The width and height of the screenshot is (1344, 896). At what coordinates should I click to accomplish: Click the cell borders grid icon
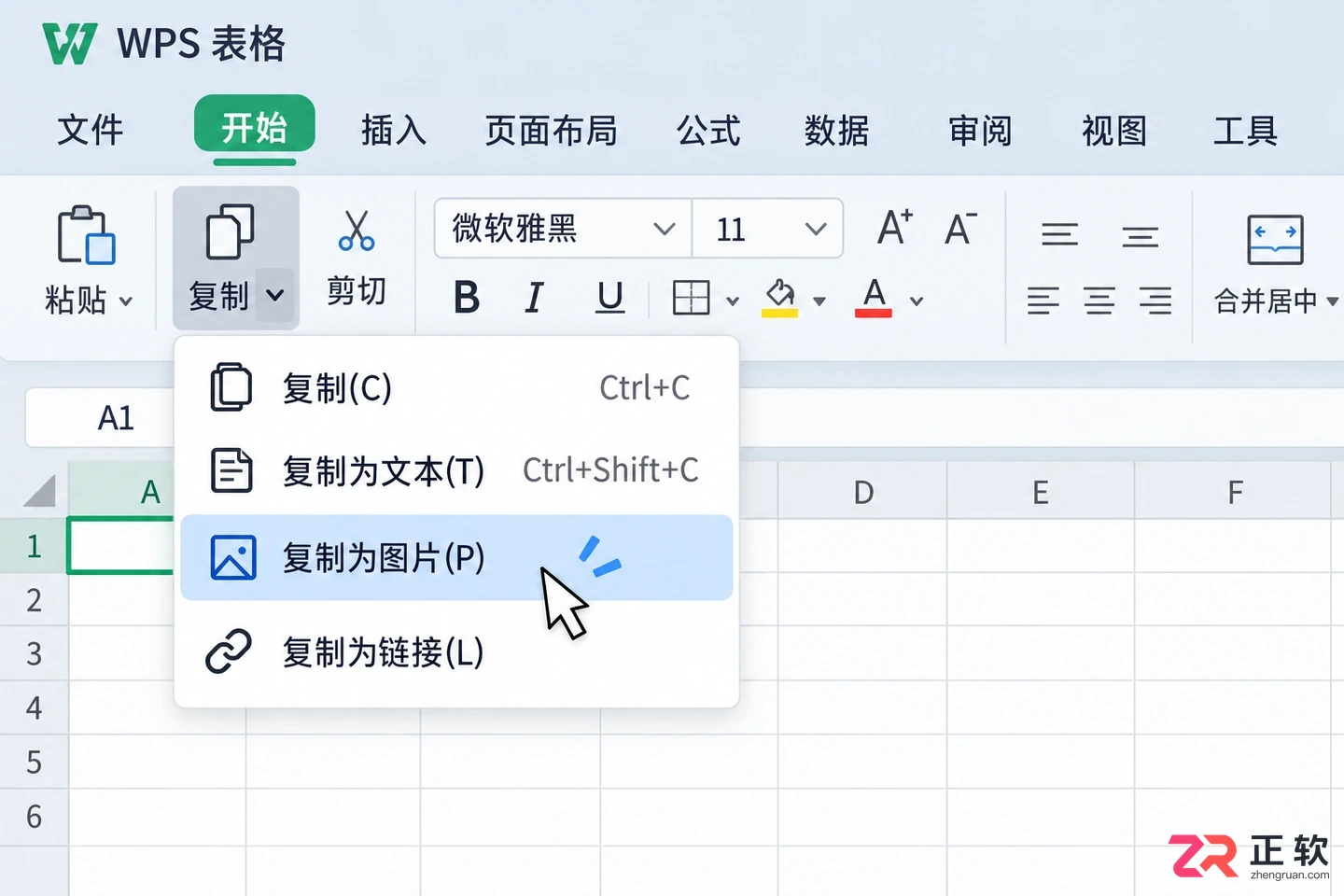(691, 299)
